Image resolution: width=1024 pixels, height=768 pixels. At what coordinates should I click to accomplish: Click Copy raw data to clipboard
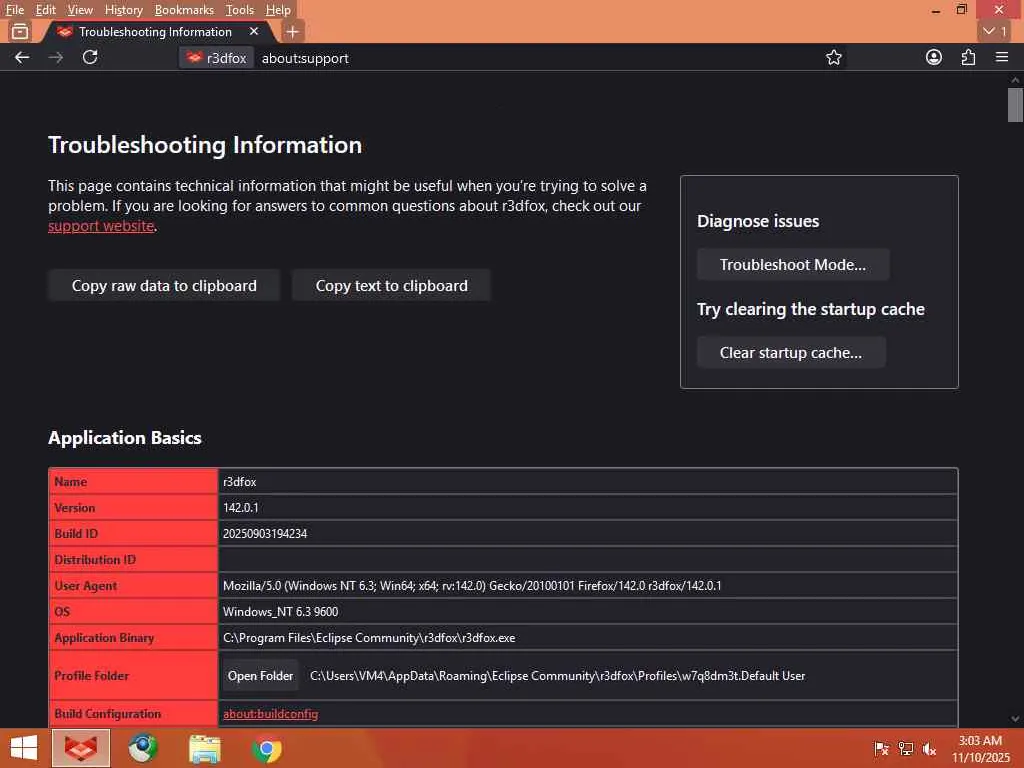point(164,285)
